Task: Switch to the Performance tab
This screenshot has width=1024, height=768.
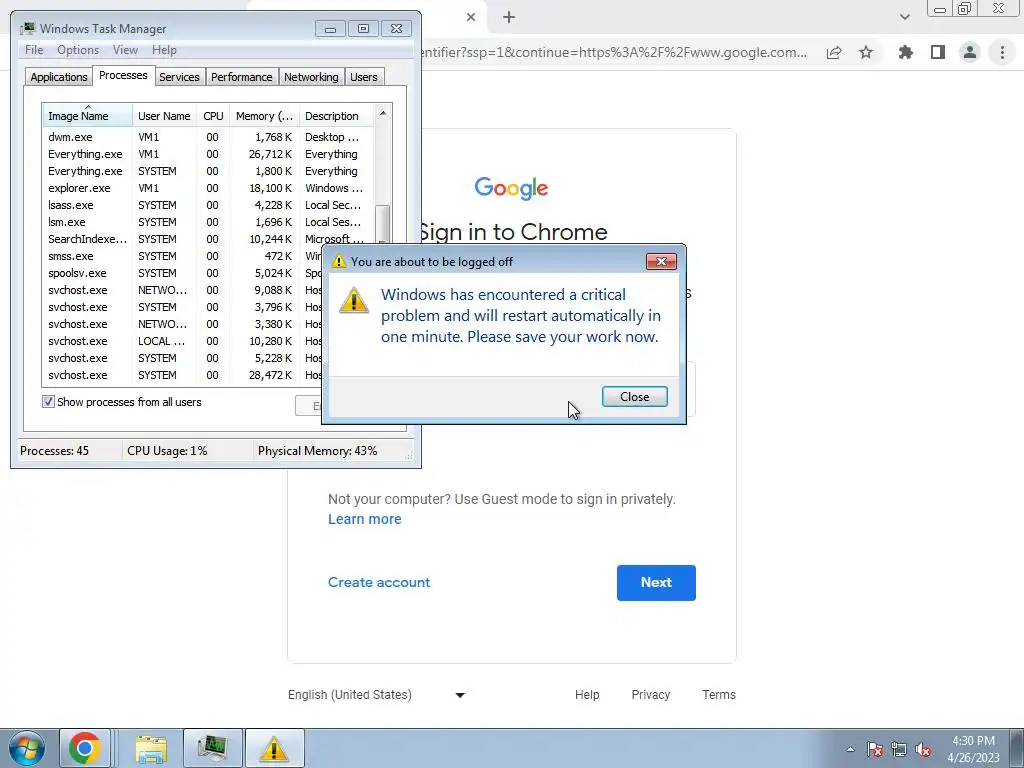Action: tap(242, 76)
